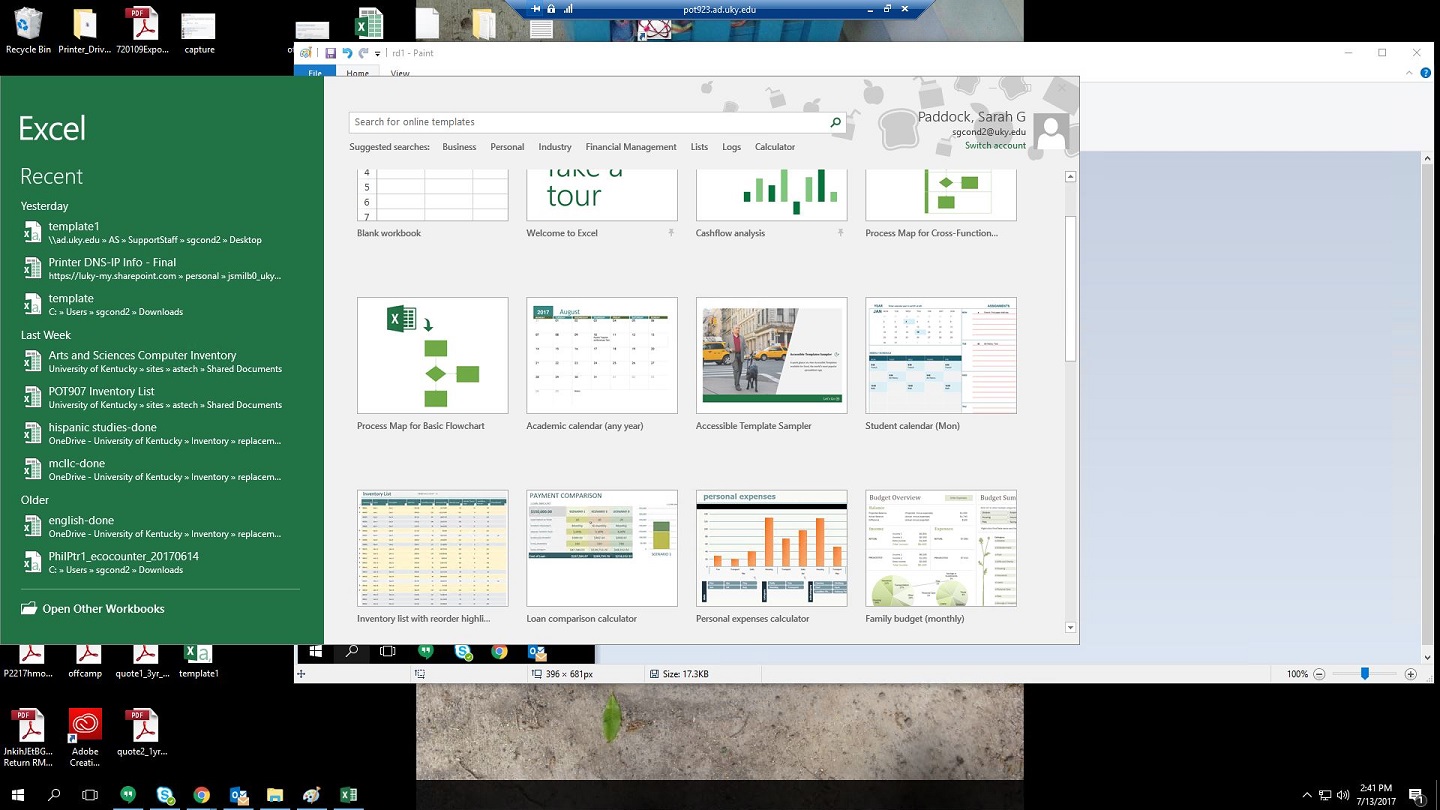Choose Accessible Template Sampler thumbnail

coord(771,355)
